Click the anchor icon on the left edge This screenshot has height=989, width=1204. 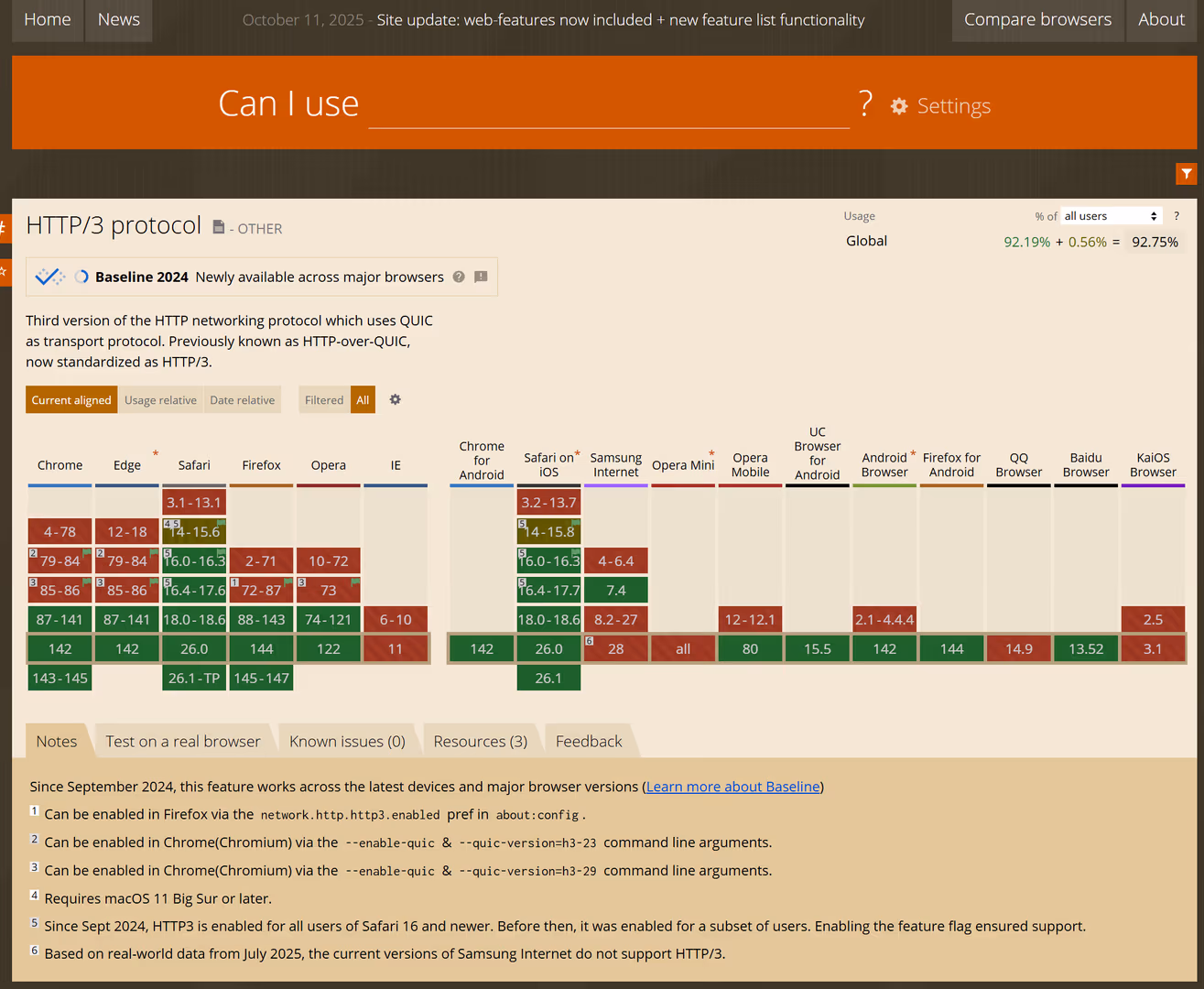(3, 229)
